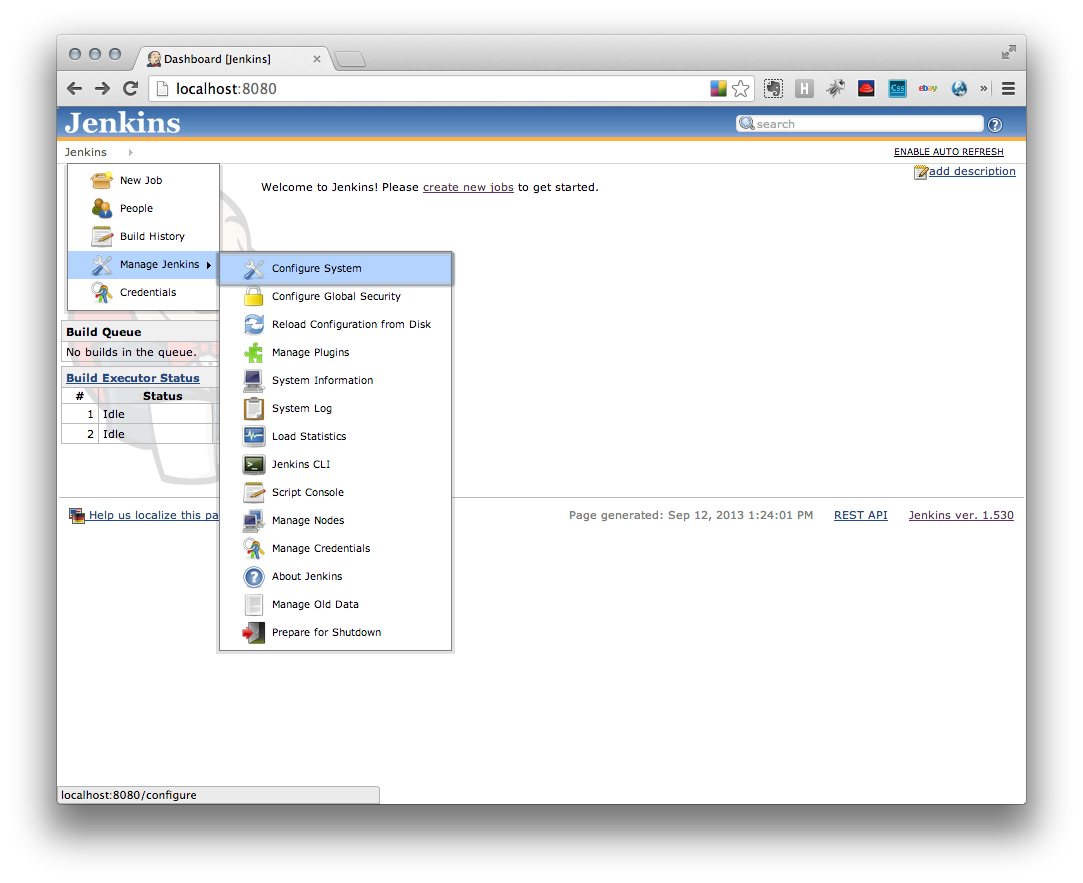Click the Configure Global Security padlock icon
Viewport: 1083px width, 883px height.
click(253, 296)
